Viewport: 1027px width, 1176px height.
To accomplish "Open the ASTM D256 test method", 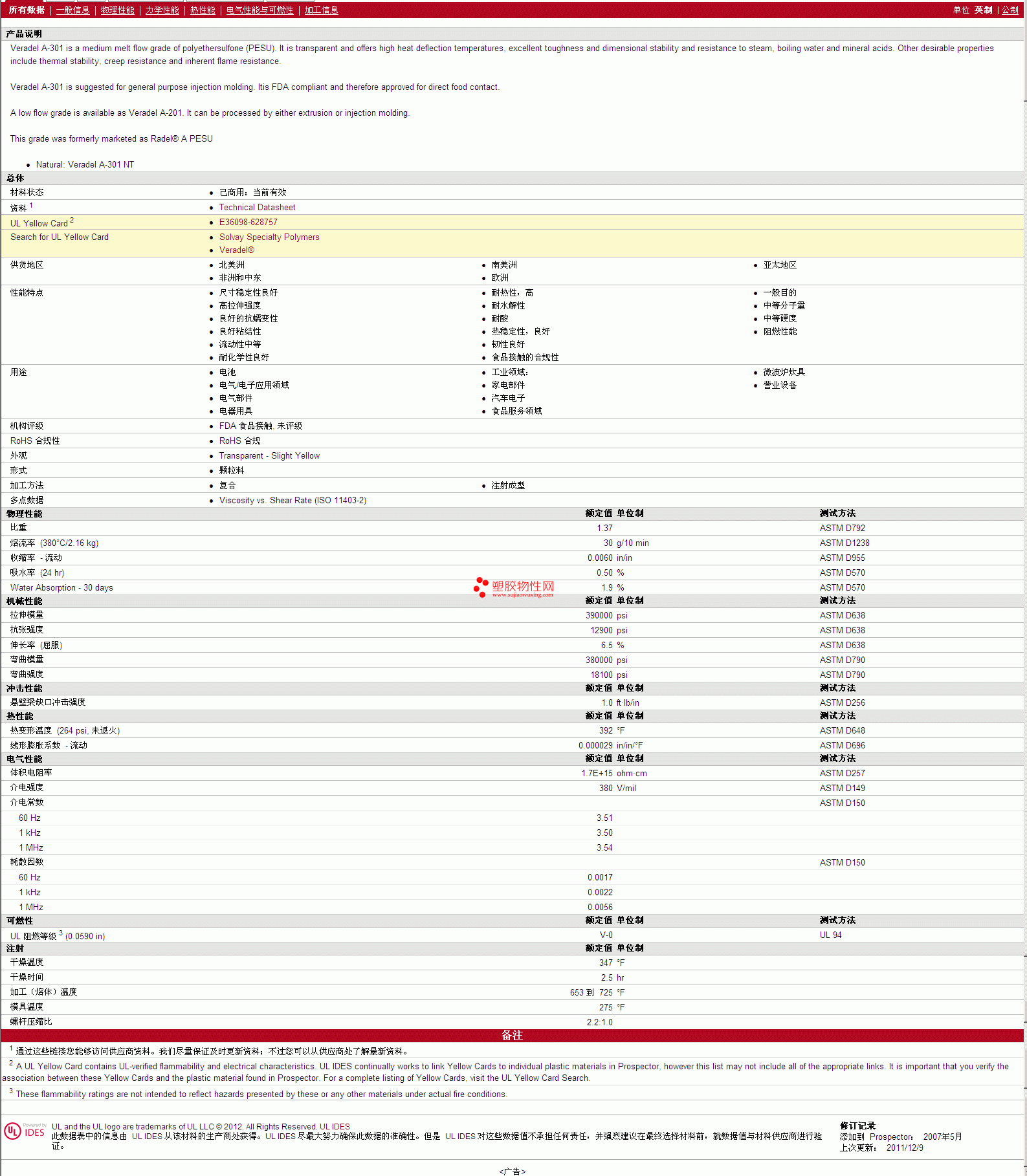I will coord(842,702).
